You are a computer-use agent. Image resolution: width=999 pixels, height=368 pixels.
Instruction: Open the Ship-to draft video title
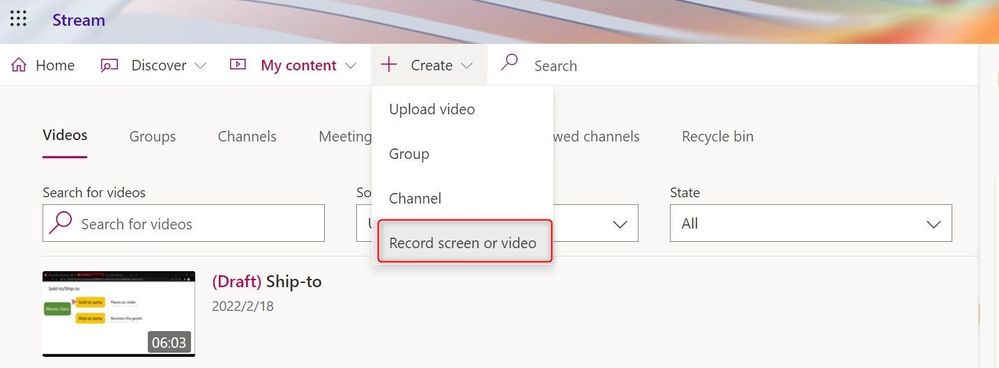(266, 281)
